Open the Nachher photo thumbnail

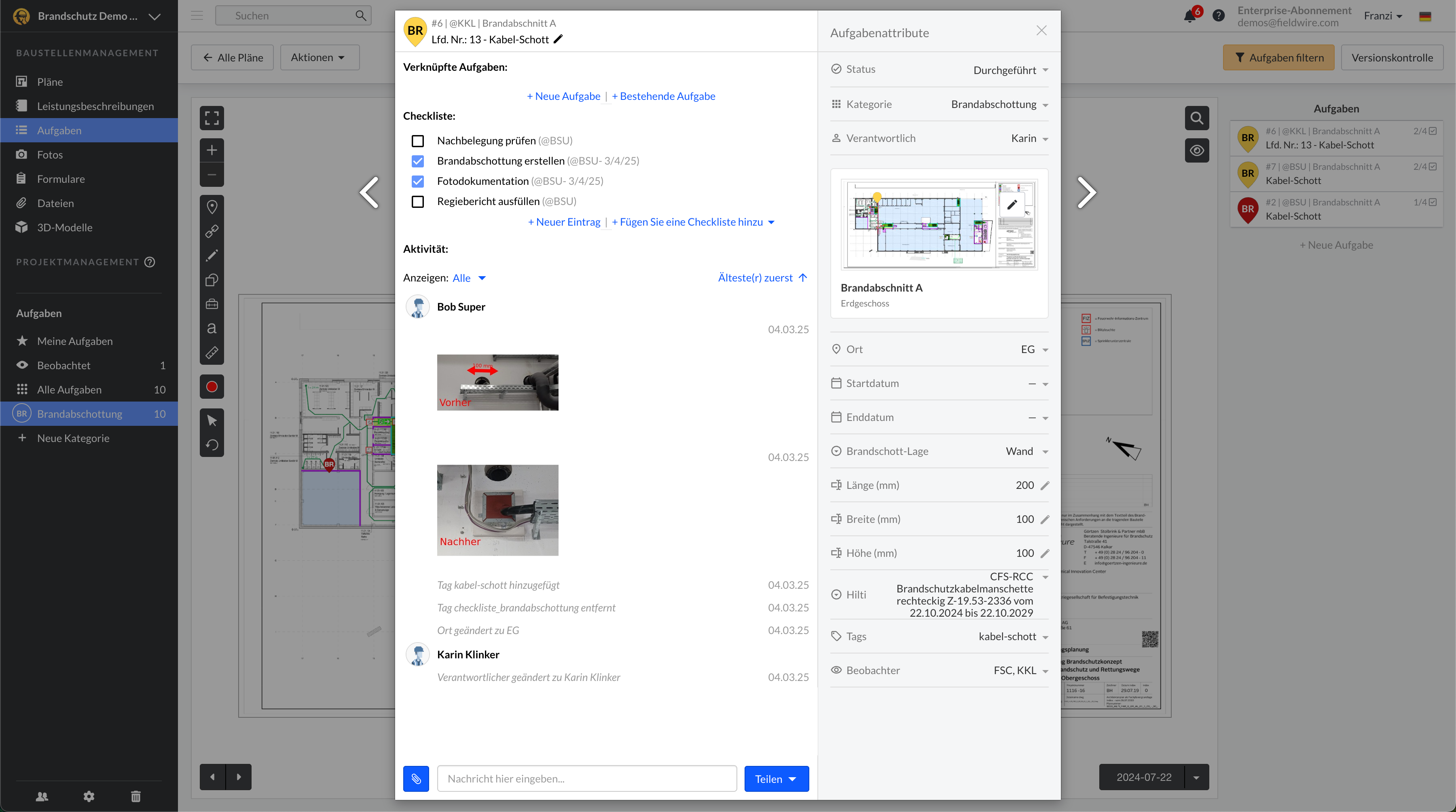497,510
